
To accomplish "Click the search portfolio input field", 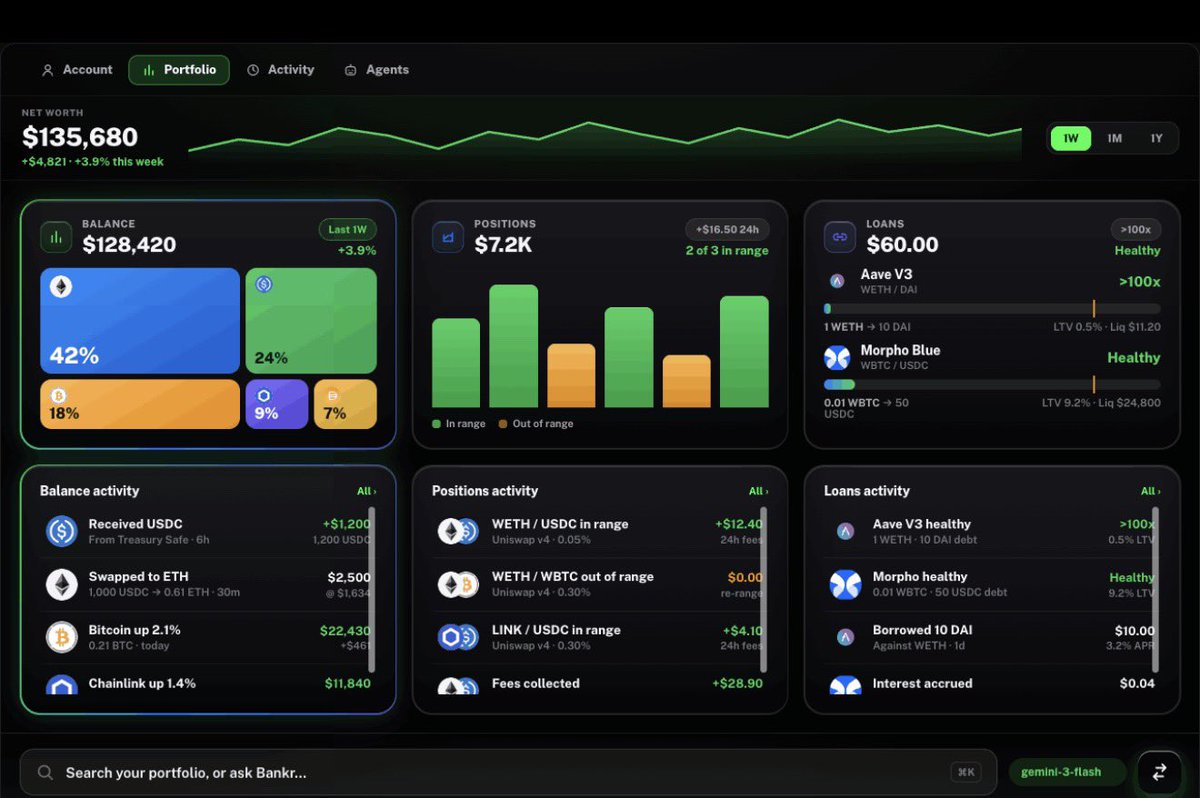I will click(x=508, y=772).
